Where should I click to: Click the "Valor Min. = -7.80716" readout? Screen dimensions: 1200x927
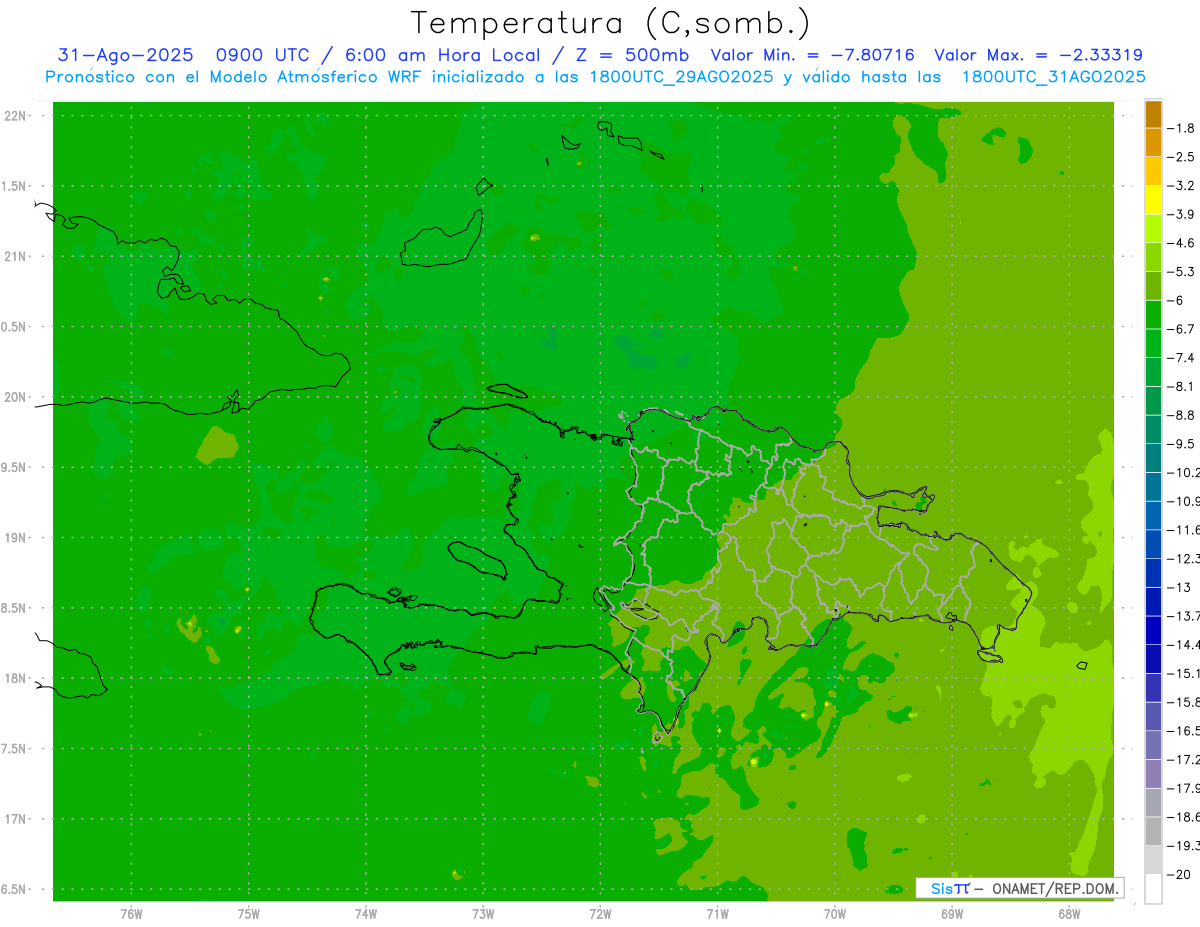[x=812, y=55]
